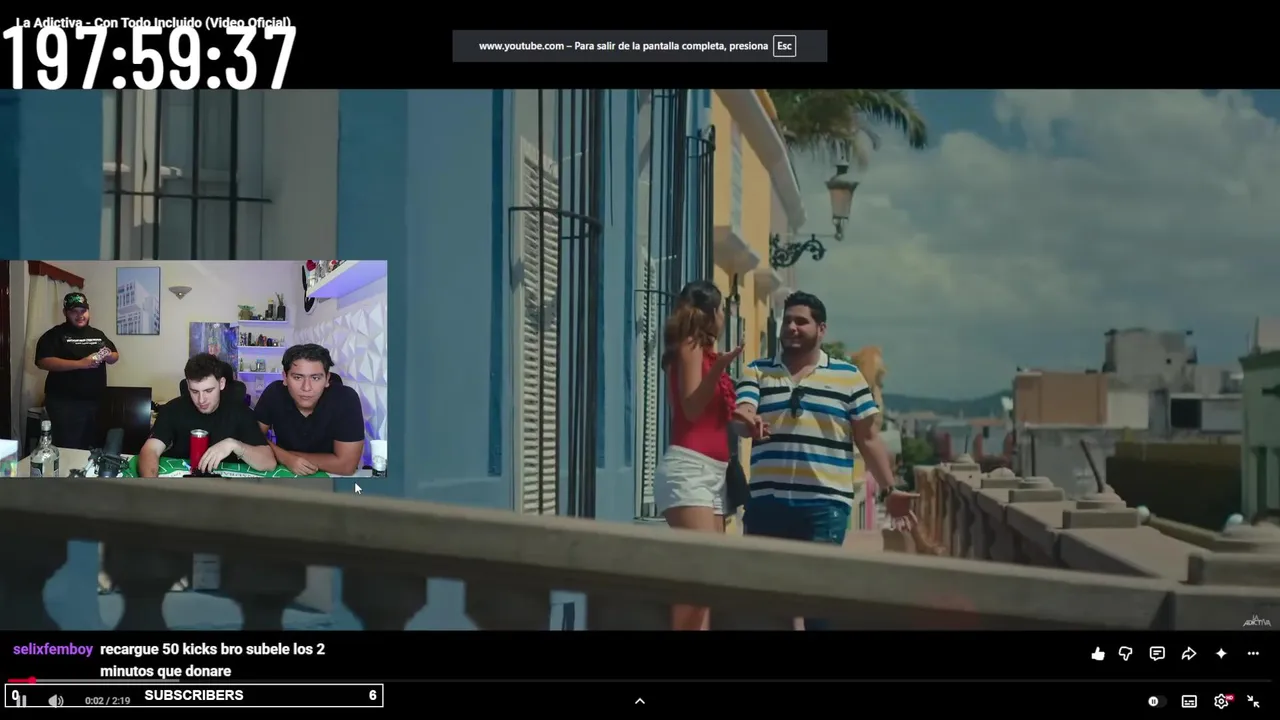Viewport: 1280px width, 720px height.
Task: Open the HD settings gear menu
Action: point(1222,701)
